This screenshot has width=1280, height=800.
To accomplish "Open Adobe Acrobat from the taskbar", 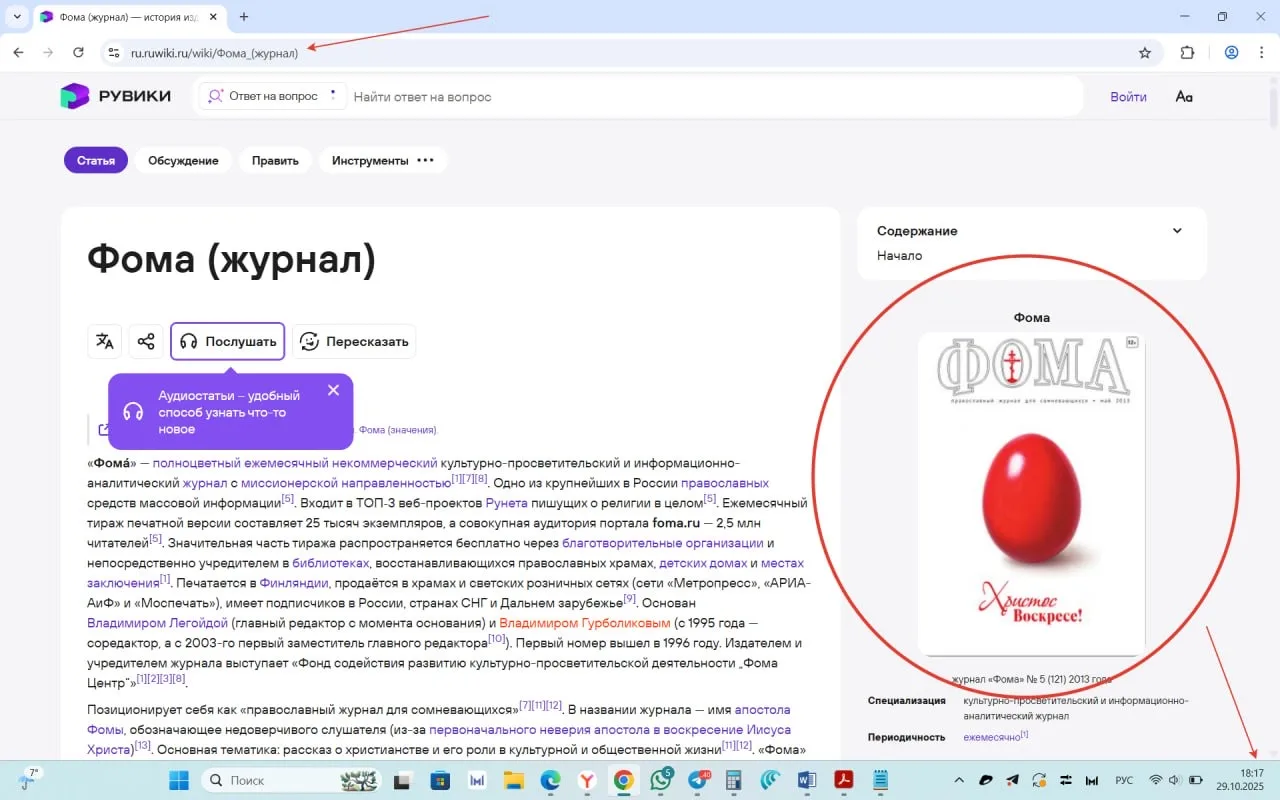I will [844, 780].
